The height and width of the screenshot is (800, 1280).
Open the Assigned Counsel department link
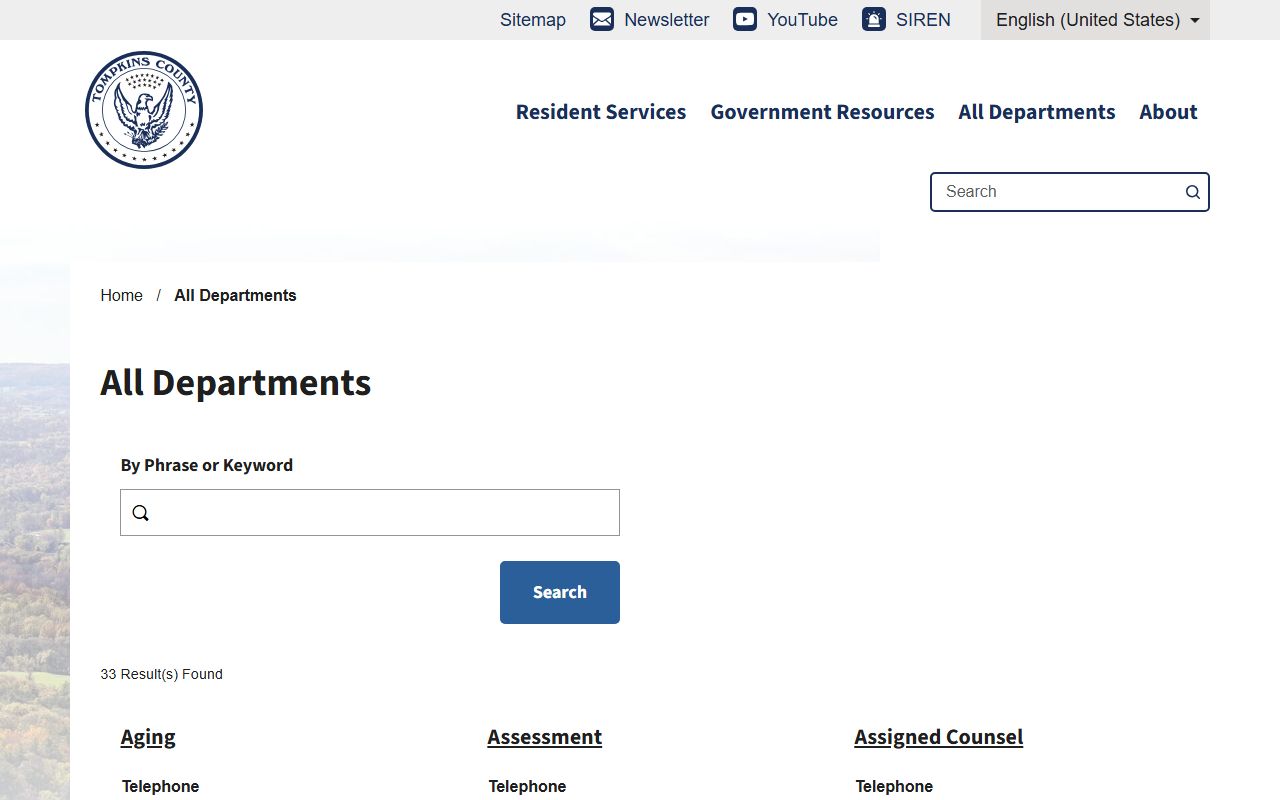939,737
